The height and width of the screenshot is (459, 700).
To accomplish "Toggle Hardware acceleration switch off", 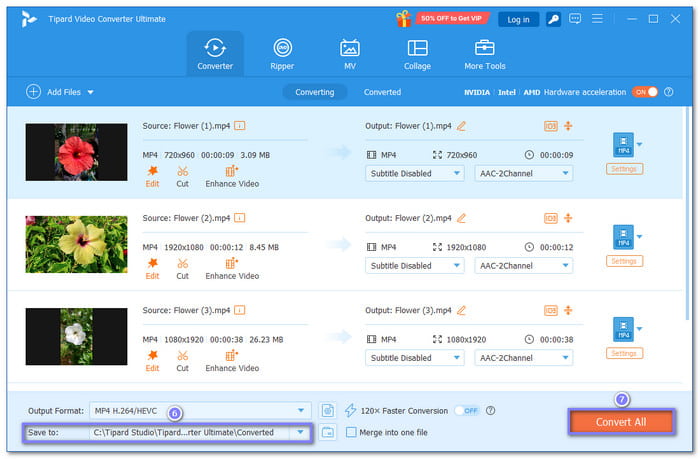I will [644, 92].
